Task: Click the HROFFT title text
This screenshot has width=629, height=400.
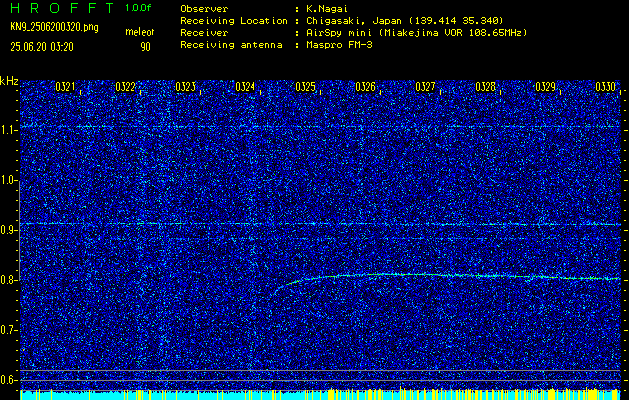Action: tap(62, 8)
